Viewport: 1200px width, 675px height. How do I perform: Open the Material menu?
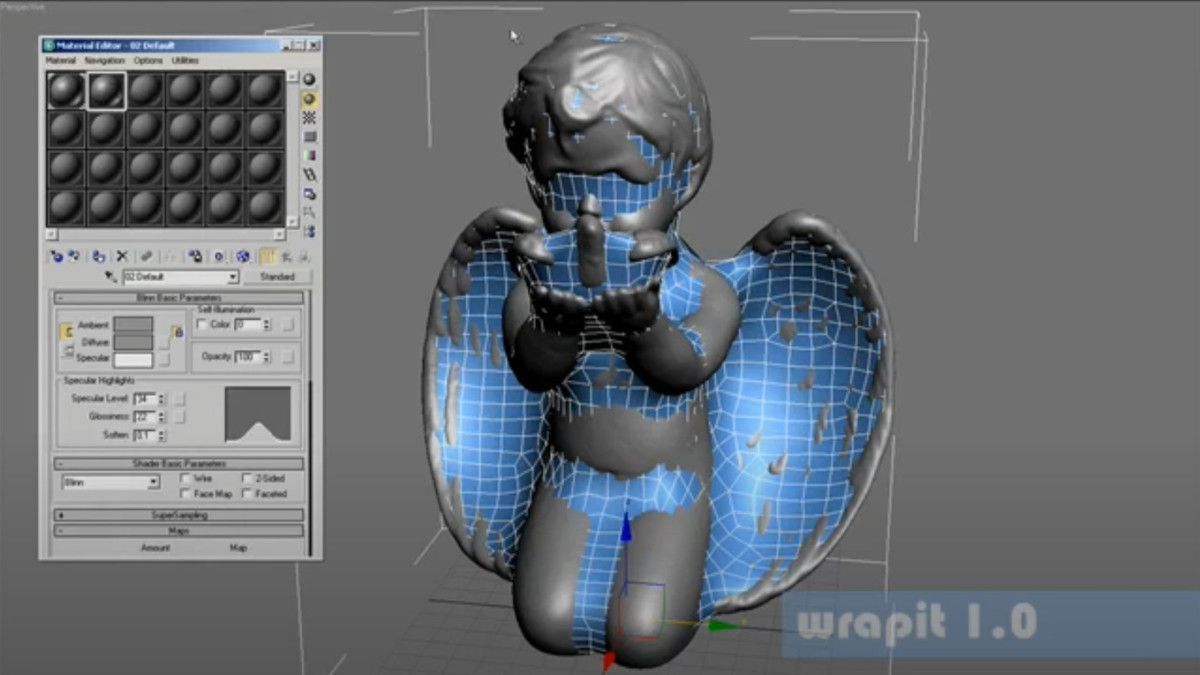pos(58,60)
